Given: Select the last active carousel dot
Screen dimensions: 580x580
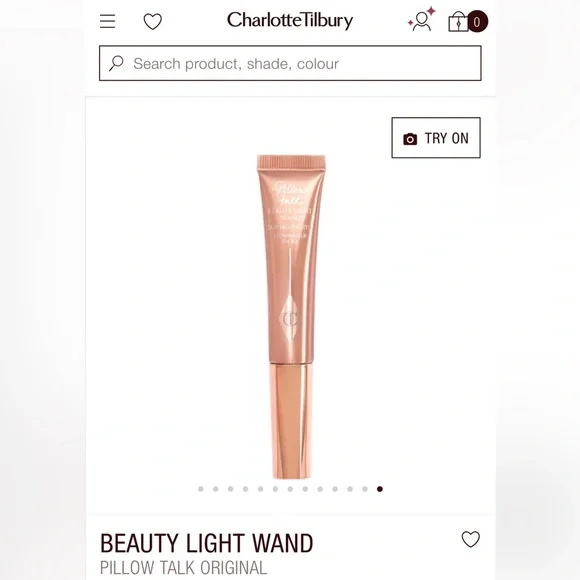Looking at the screenshot, I should (x=380, y=489).
